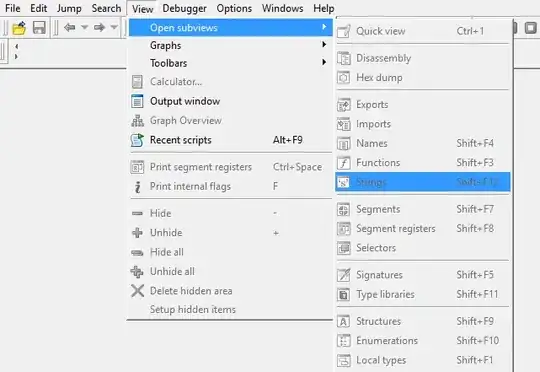The width and height of the screenshot is (540, 372).
Task: Open the Quick view subview
Action: [423, 31]
